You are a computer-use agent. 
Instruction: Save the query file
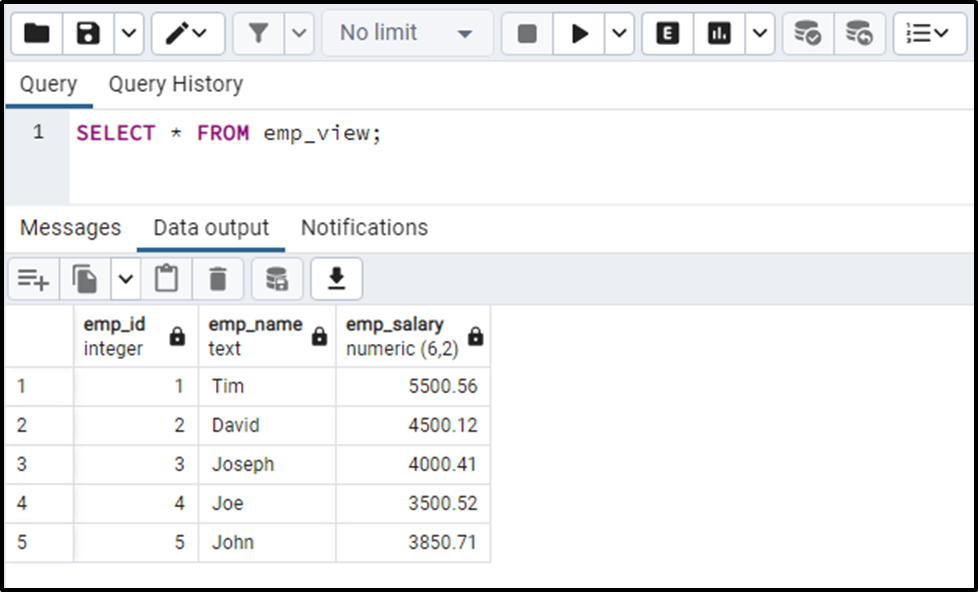click(88, 33)
